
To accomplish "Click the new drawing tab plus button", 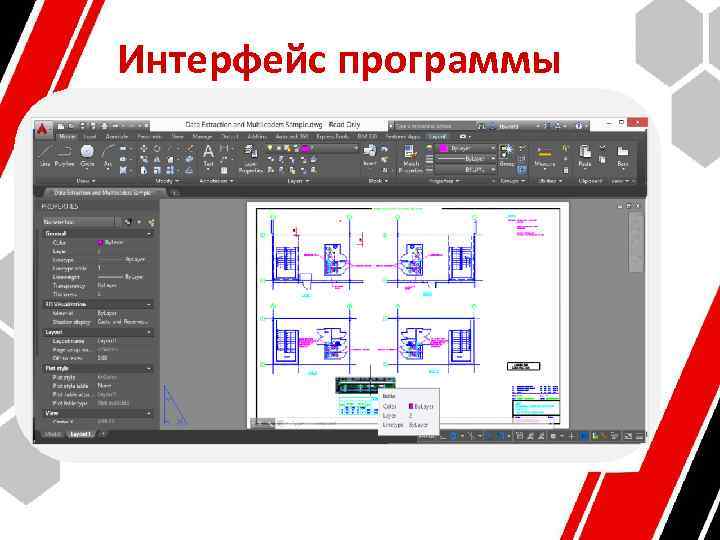I will click(x=174, y=193).
